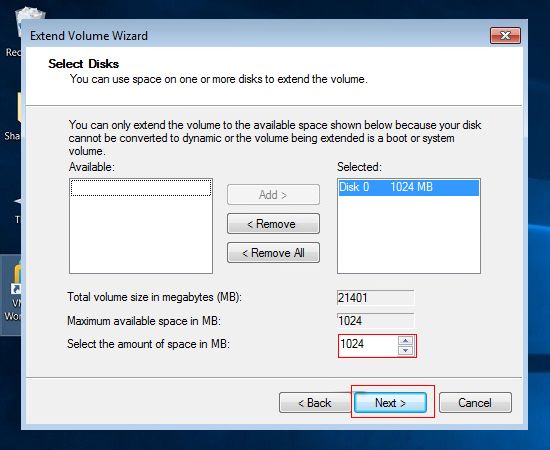The height and width of the screenshot is (450, 550).
Task: Close the Extend Volume Wizard window
Action: pyautogui.click(x=505, y=35)
